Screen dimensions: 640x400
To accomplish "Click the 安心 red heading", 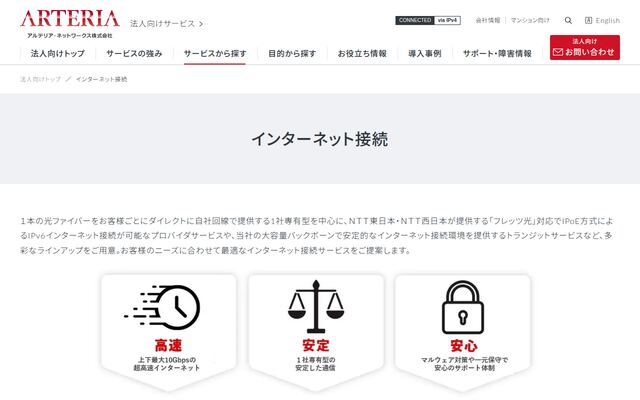I will click(464, 346).
